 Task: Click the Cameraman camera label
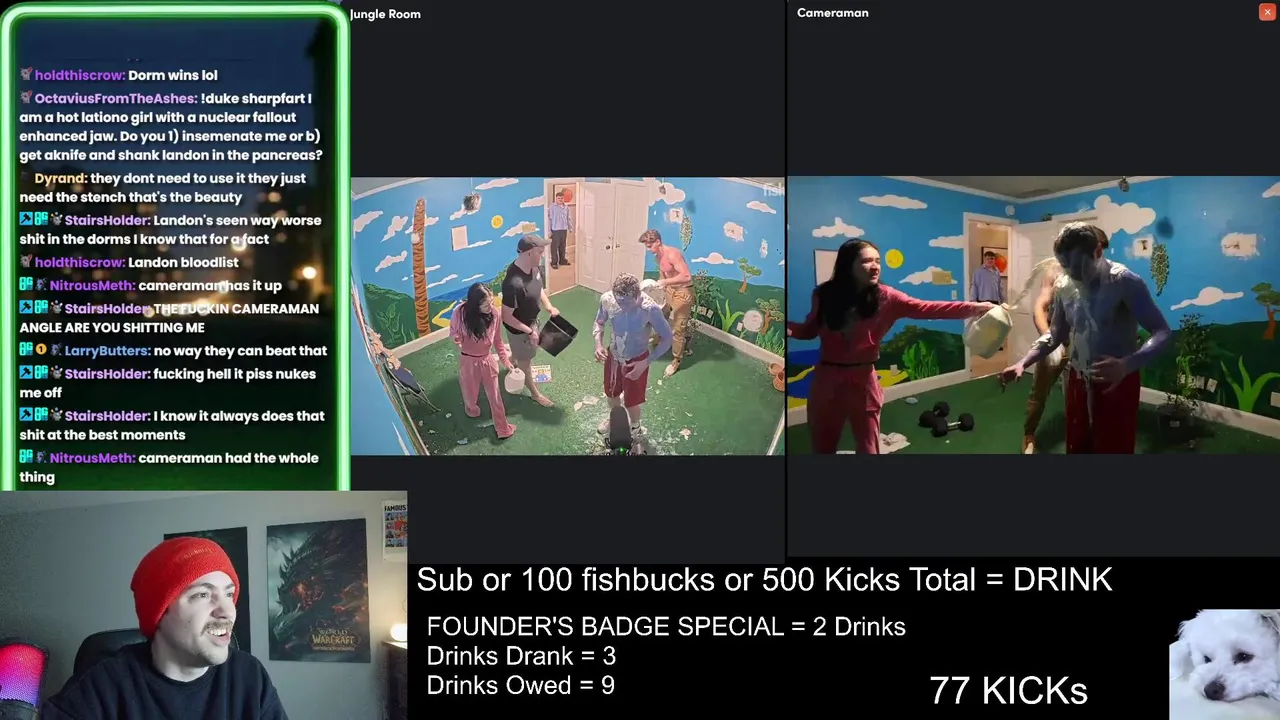click(x=832, y=13)
